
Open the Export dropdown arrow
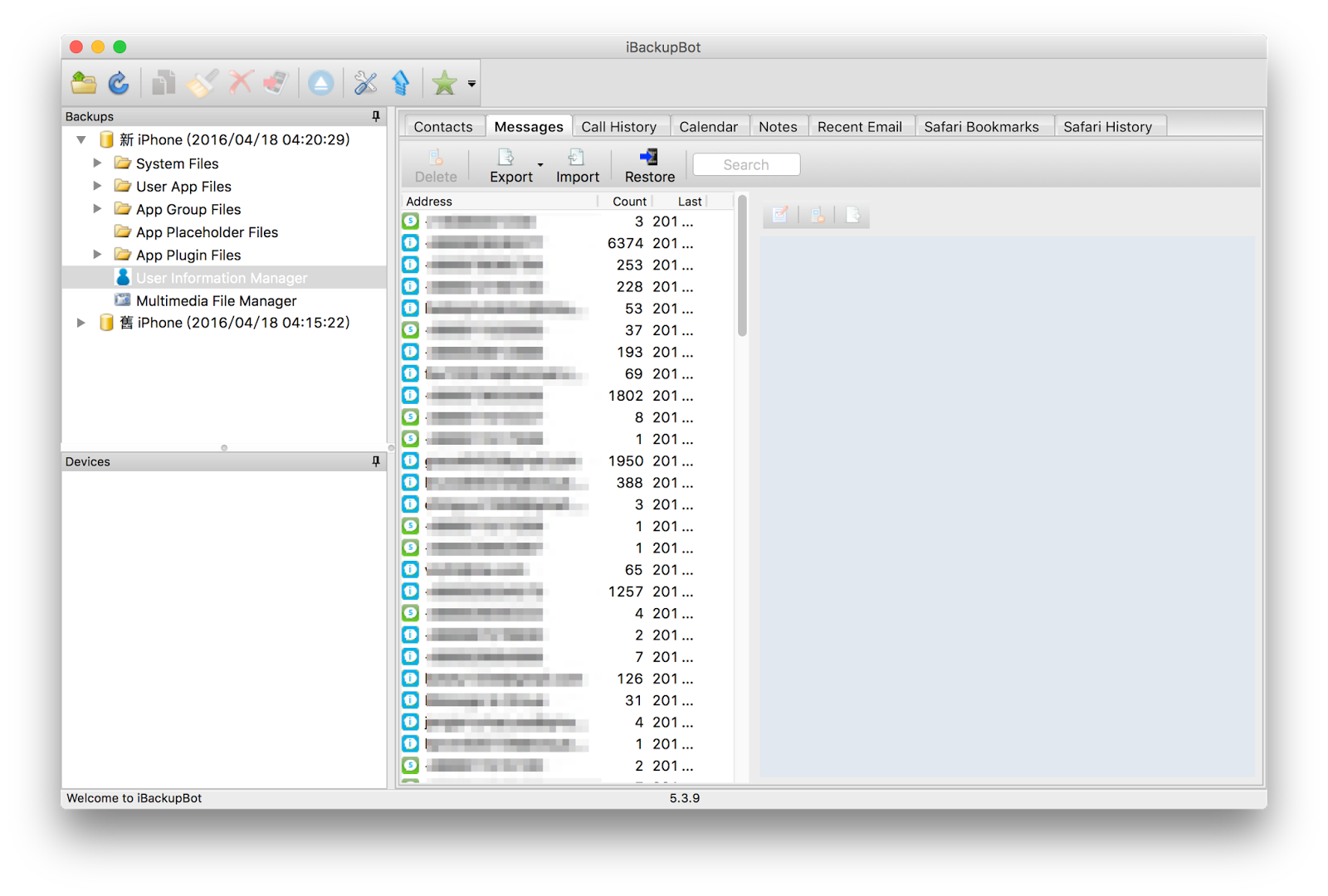[x=540, y=165]
